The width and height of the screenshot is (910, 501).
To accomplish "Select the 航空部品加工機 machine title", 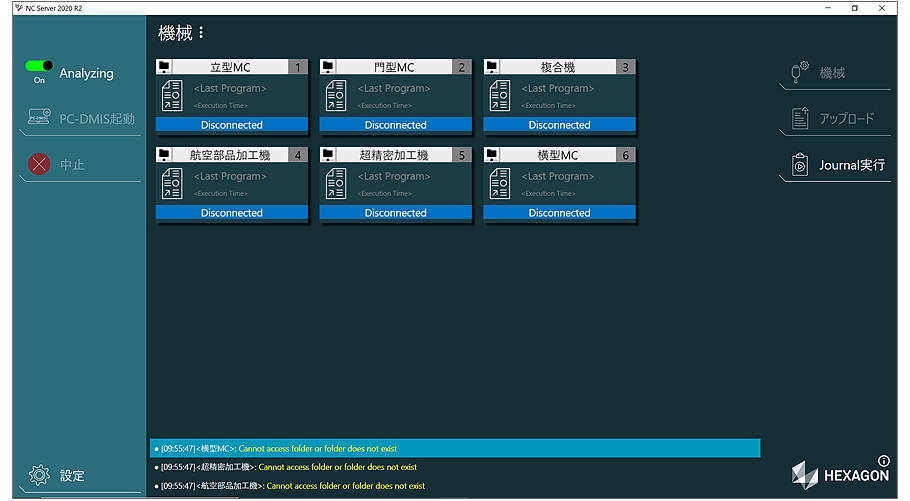I will 230,155.
